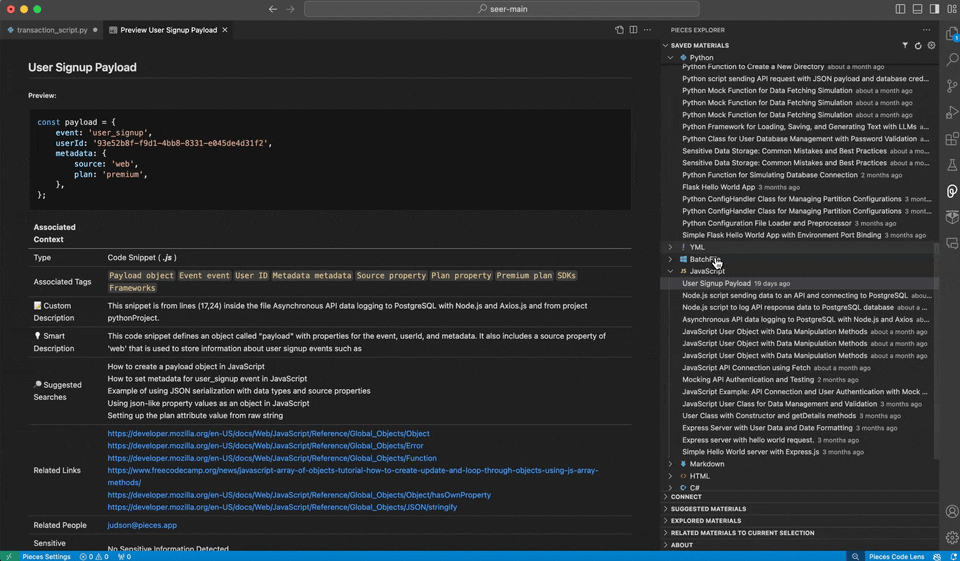Open the MDN Global_Objects/Function link
Screen dimensions: 960x561
[272, 458]
